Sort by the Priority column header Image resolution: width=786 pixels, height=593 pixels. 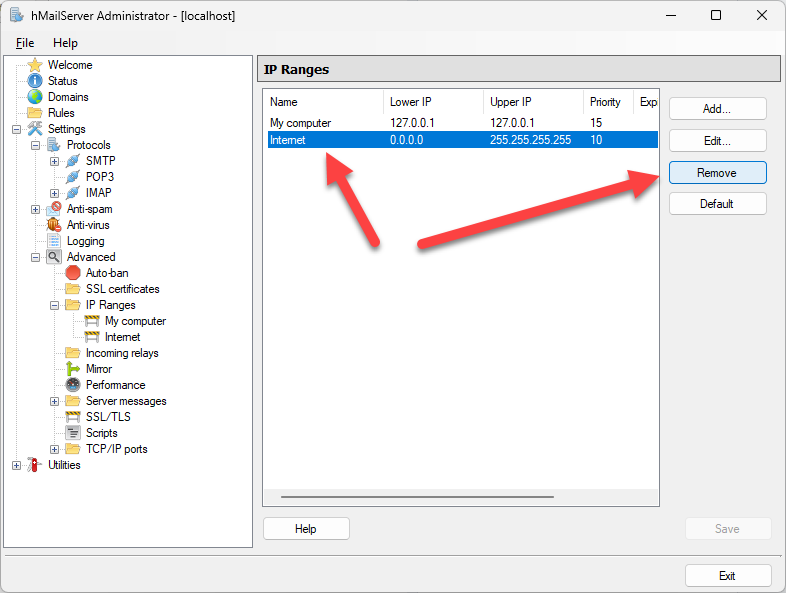click(x=609, y=102)
